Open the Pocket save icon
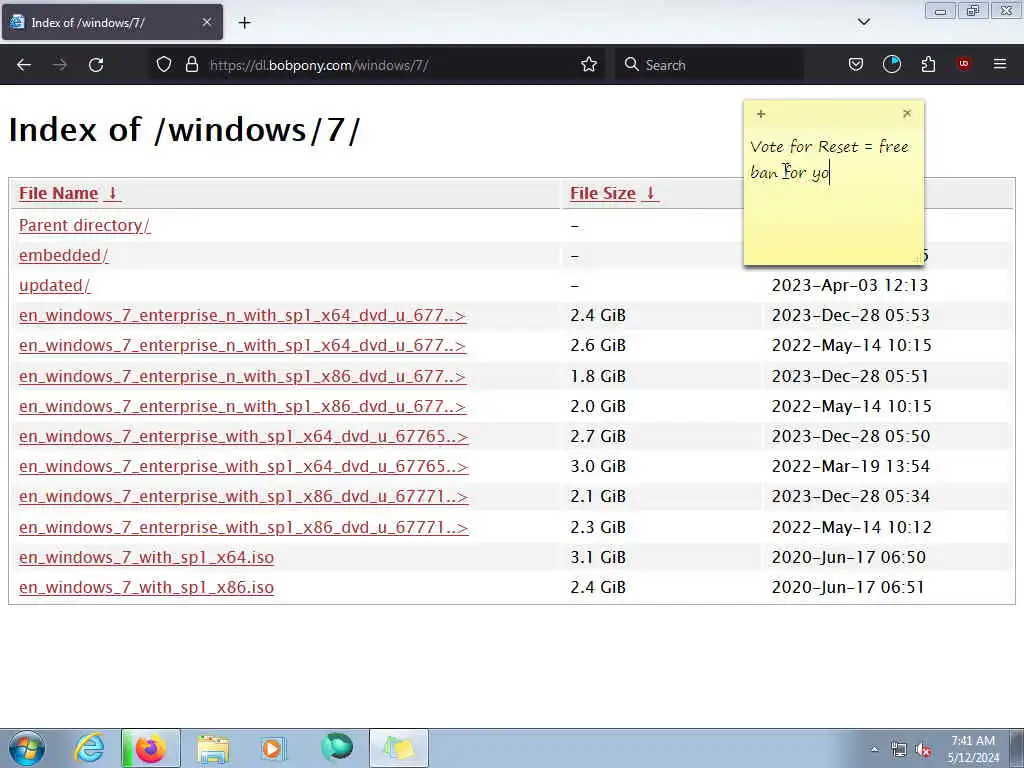The width and height of the screenshot is (1024, 768). 856,65
